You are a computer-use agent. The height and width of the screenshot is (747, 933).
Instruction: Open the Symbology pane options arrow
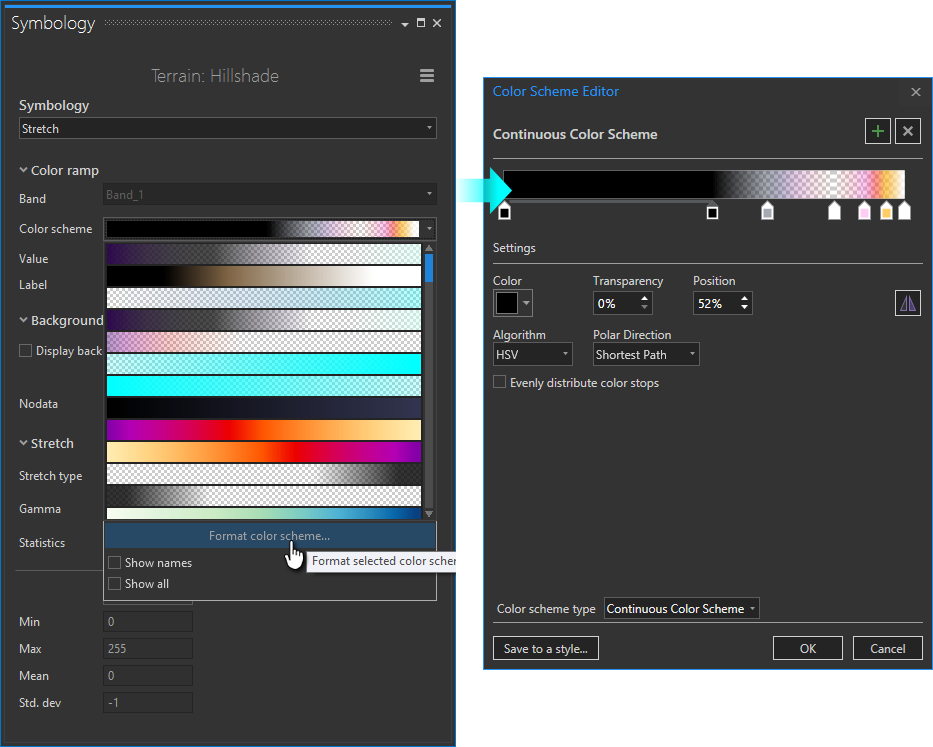pos(405,24)
